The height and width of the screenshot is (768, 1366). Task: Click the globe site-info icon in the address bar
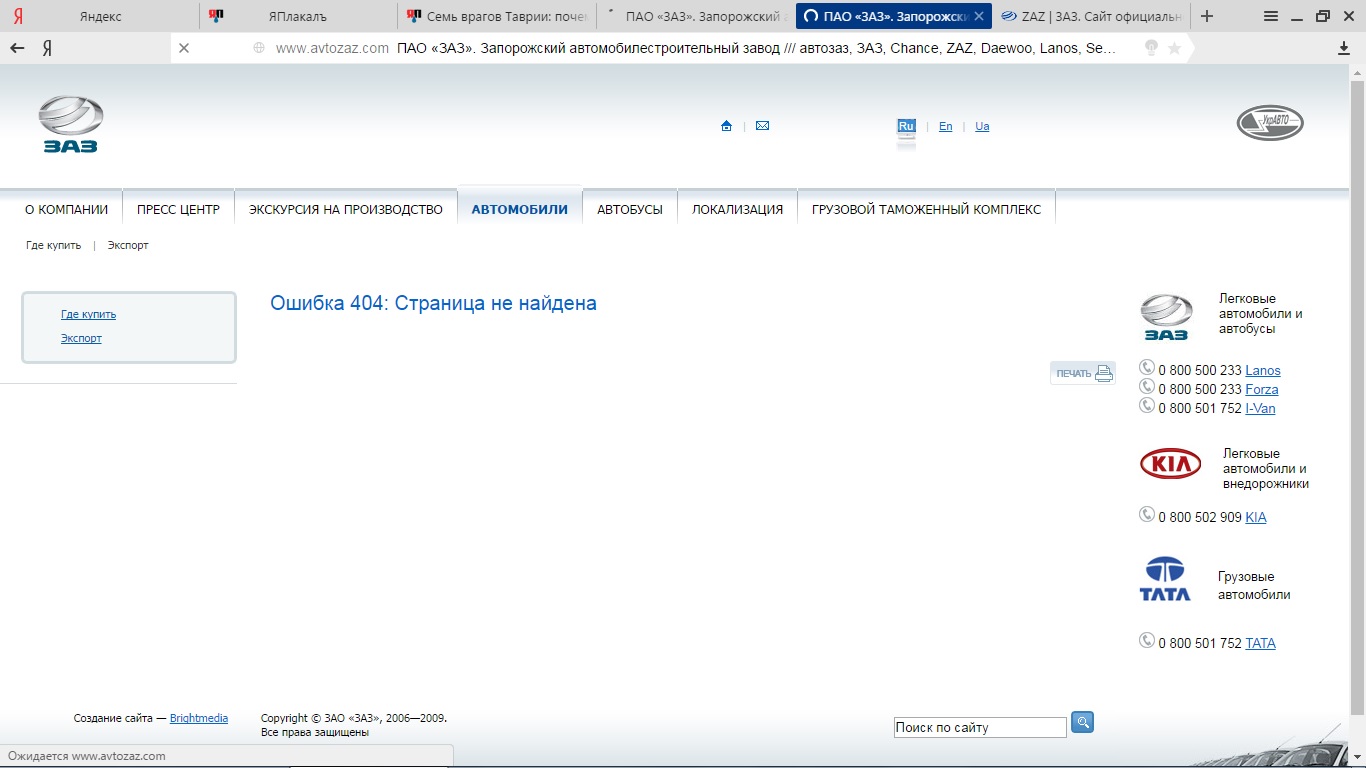point(259,48)
